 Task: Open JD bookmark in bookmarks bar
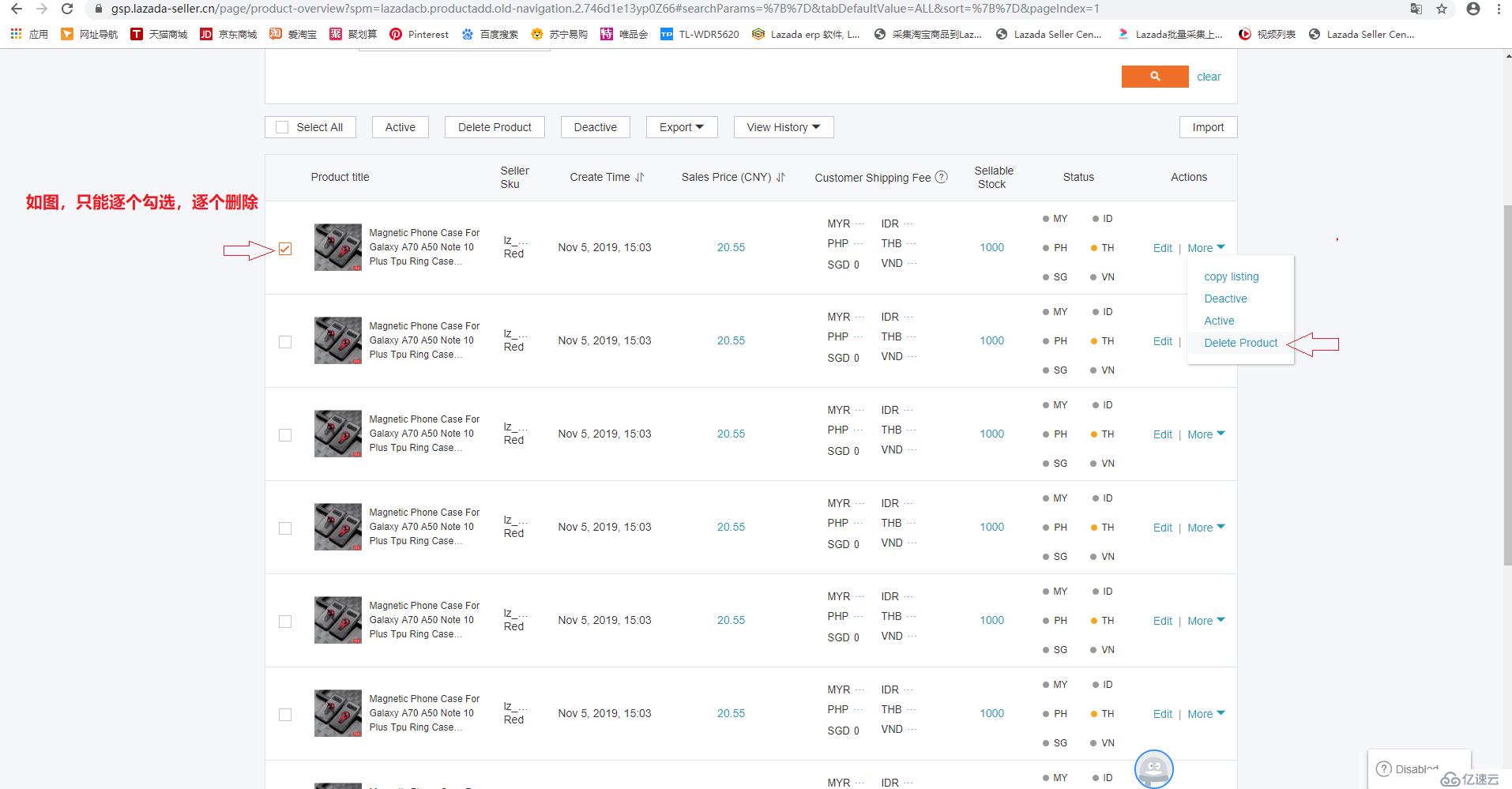[x=206, y=34]
